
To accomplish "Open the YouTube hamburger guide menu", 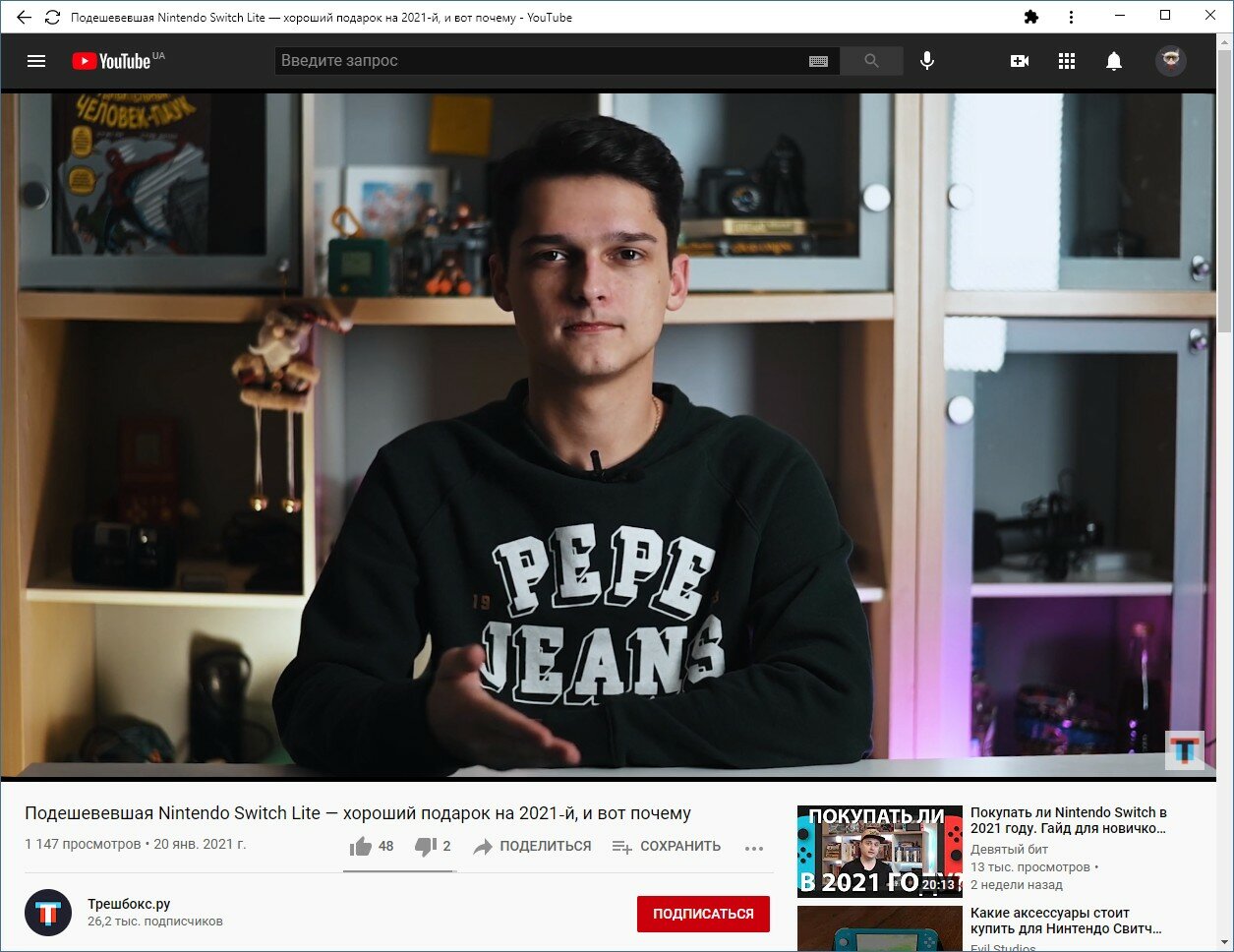I will point(36,61).
